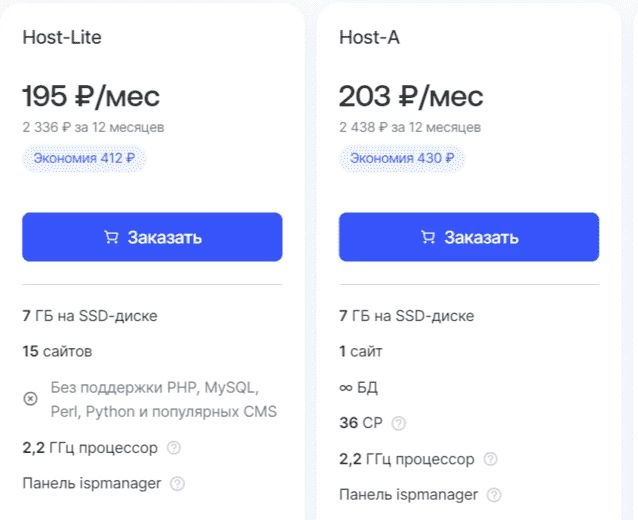638x520 pixels.
Task: Open help icon beside Host-A Панель ispmanager
Action: (x=494, y=495)
